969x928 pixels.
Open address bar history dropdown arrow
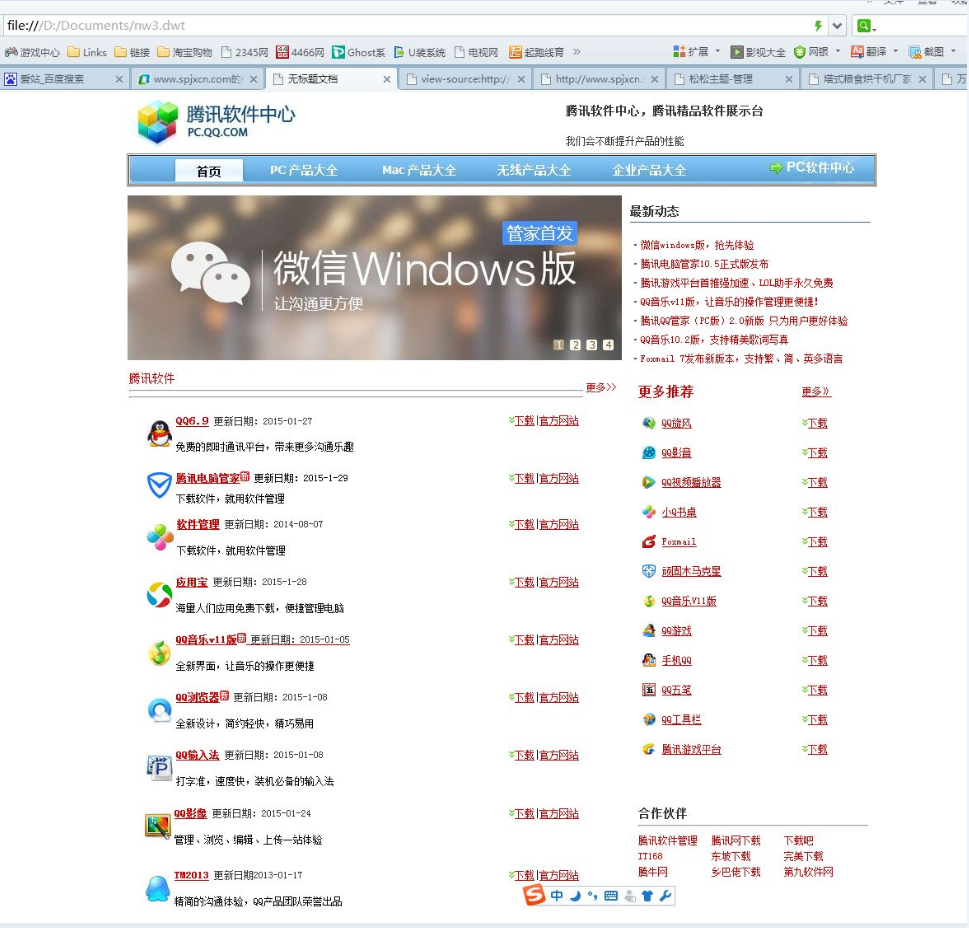coord(837,26)
